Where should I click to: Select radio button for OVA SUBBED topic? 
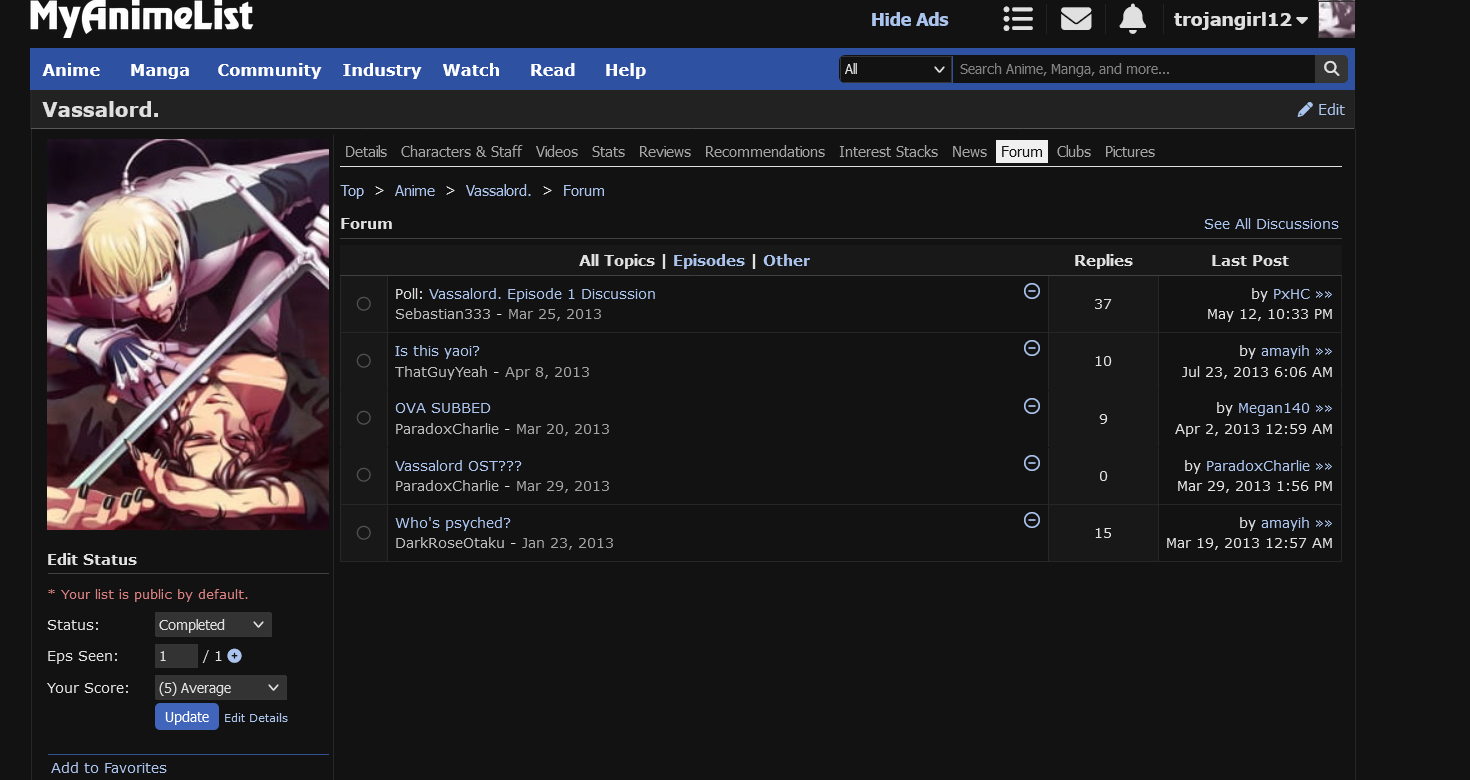click(x=364, y=418)
